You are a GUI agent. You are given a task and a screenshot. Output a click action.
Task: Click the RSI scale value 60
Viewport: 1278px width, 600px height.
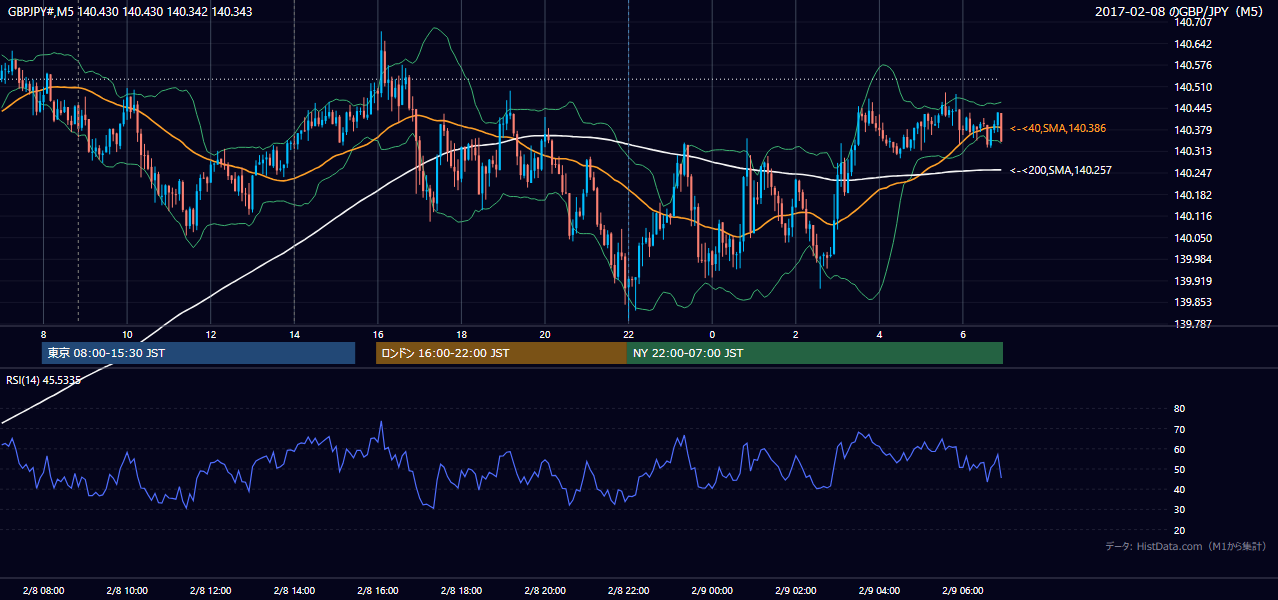pyautogui.click(x=1179, y=449)
